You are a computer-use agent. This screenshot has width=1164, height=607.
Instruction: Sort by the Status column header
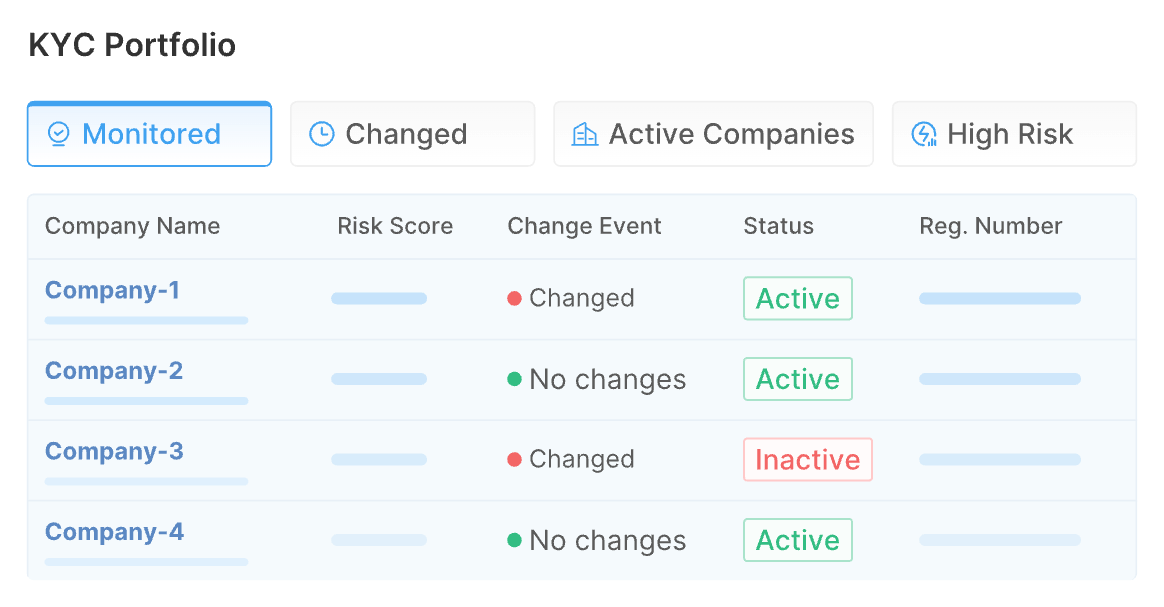point(778,226)
